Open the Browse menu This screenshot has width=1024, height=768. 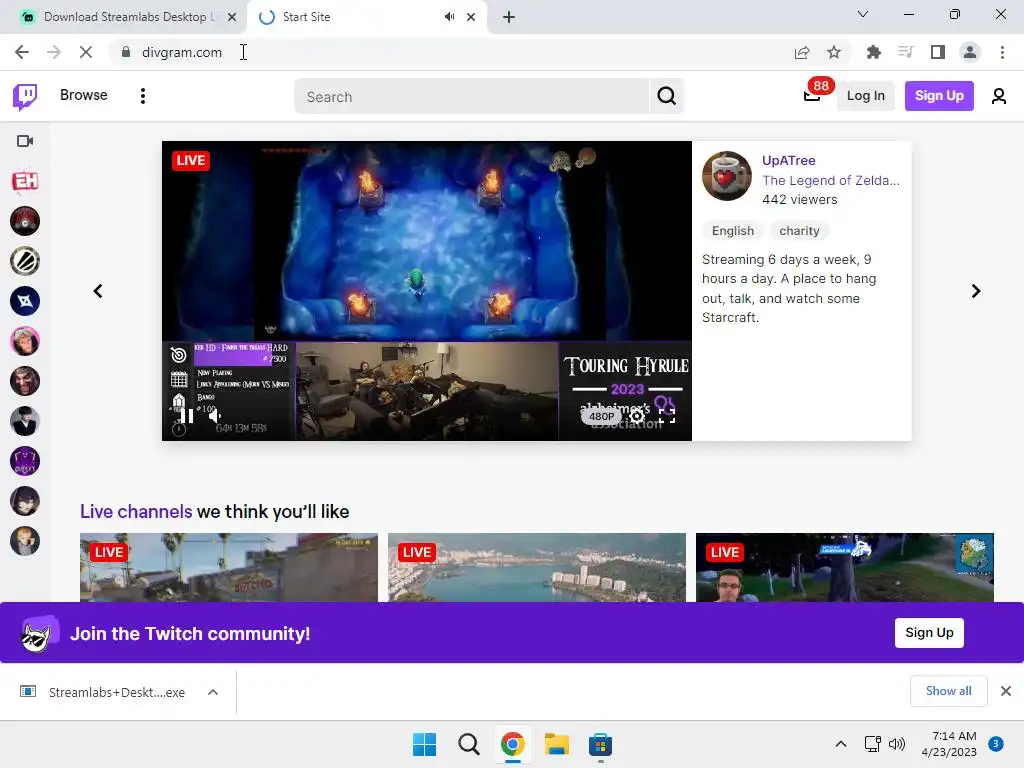pos(84,95)
